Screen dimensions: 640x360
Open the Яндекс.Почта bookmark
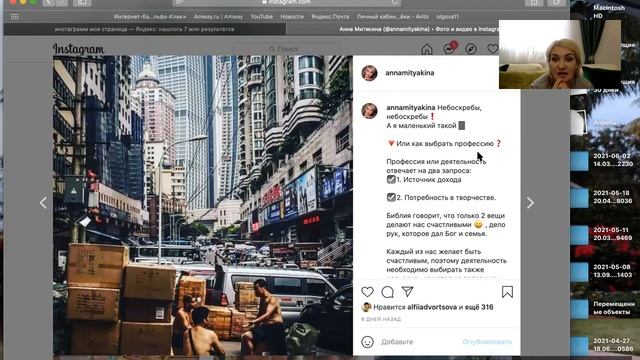click(330, 17)
